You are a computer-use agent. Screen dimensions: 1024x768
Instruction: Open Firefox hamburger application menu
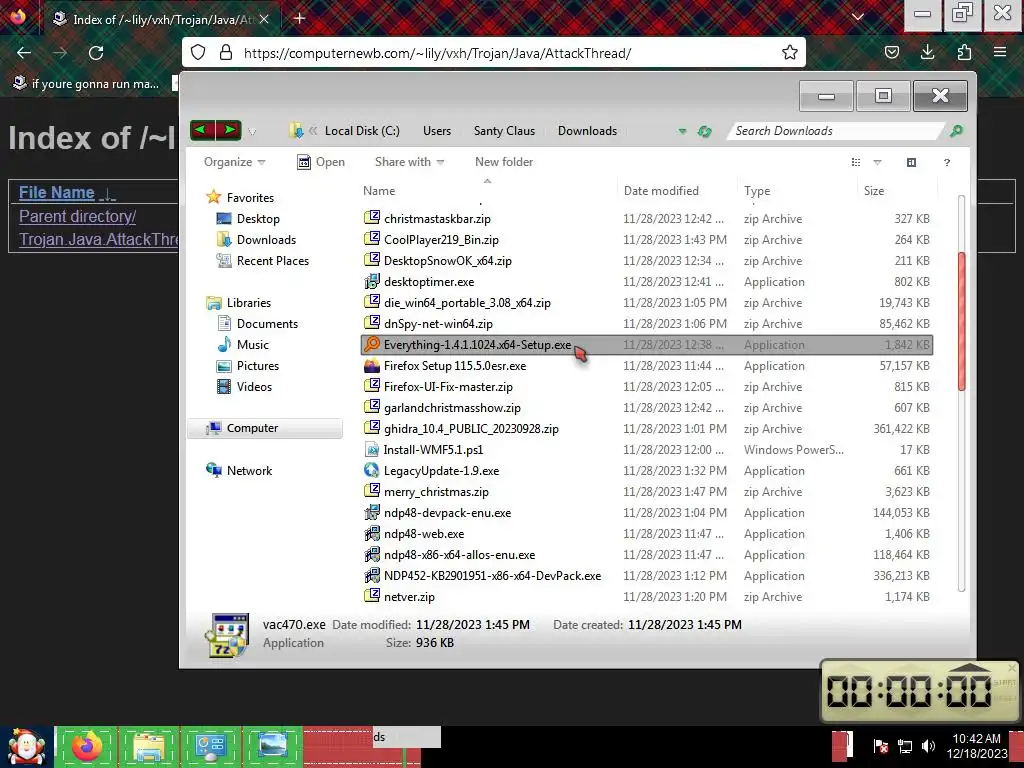point(1000,52)
